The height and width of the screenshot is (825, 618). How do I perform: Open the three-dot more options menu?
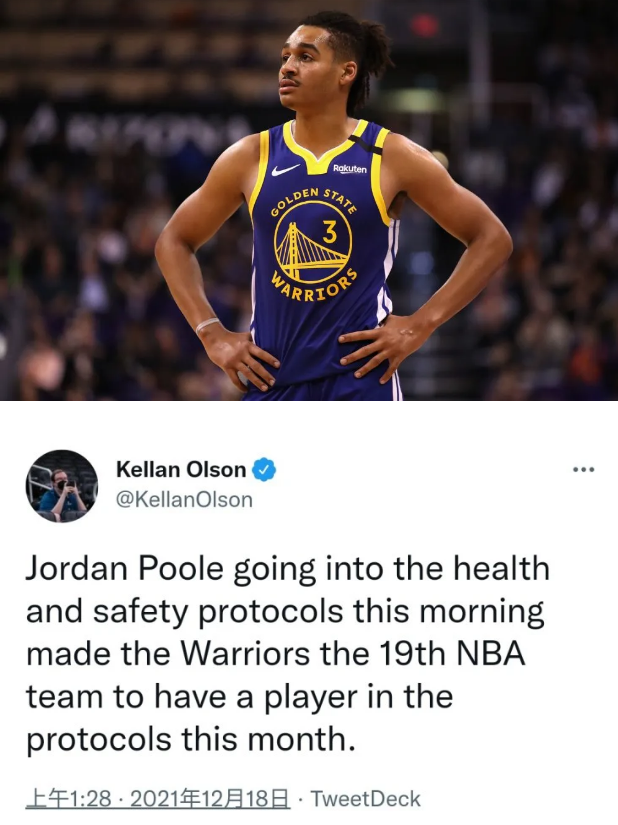click(584, 469)
